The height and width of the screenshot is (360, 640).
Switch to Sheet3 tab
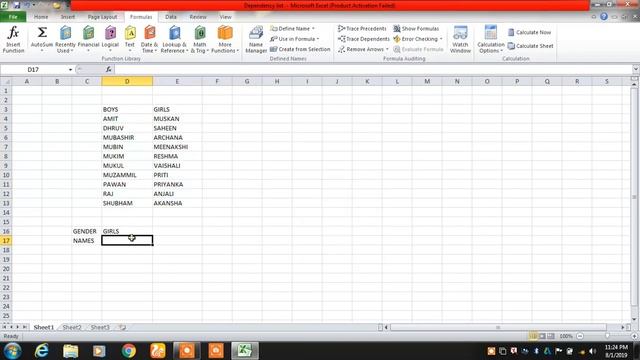pyautogui.click(x=100, y=327)
